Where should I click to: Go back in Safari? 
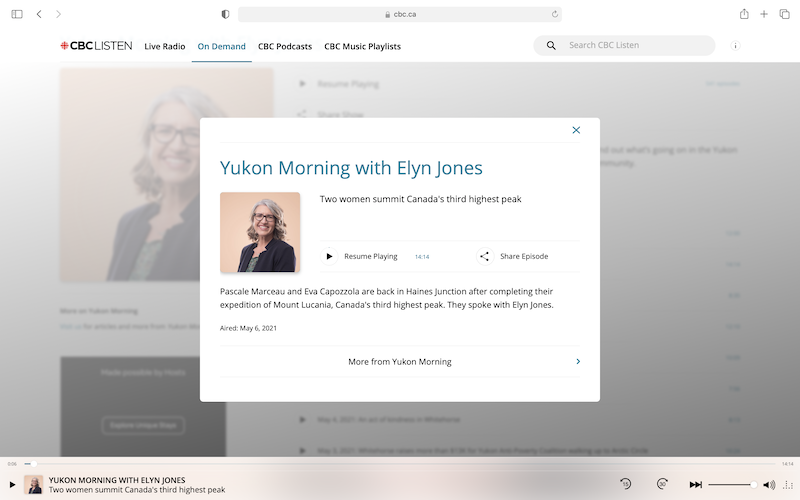point(39,14)
